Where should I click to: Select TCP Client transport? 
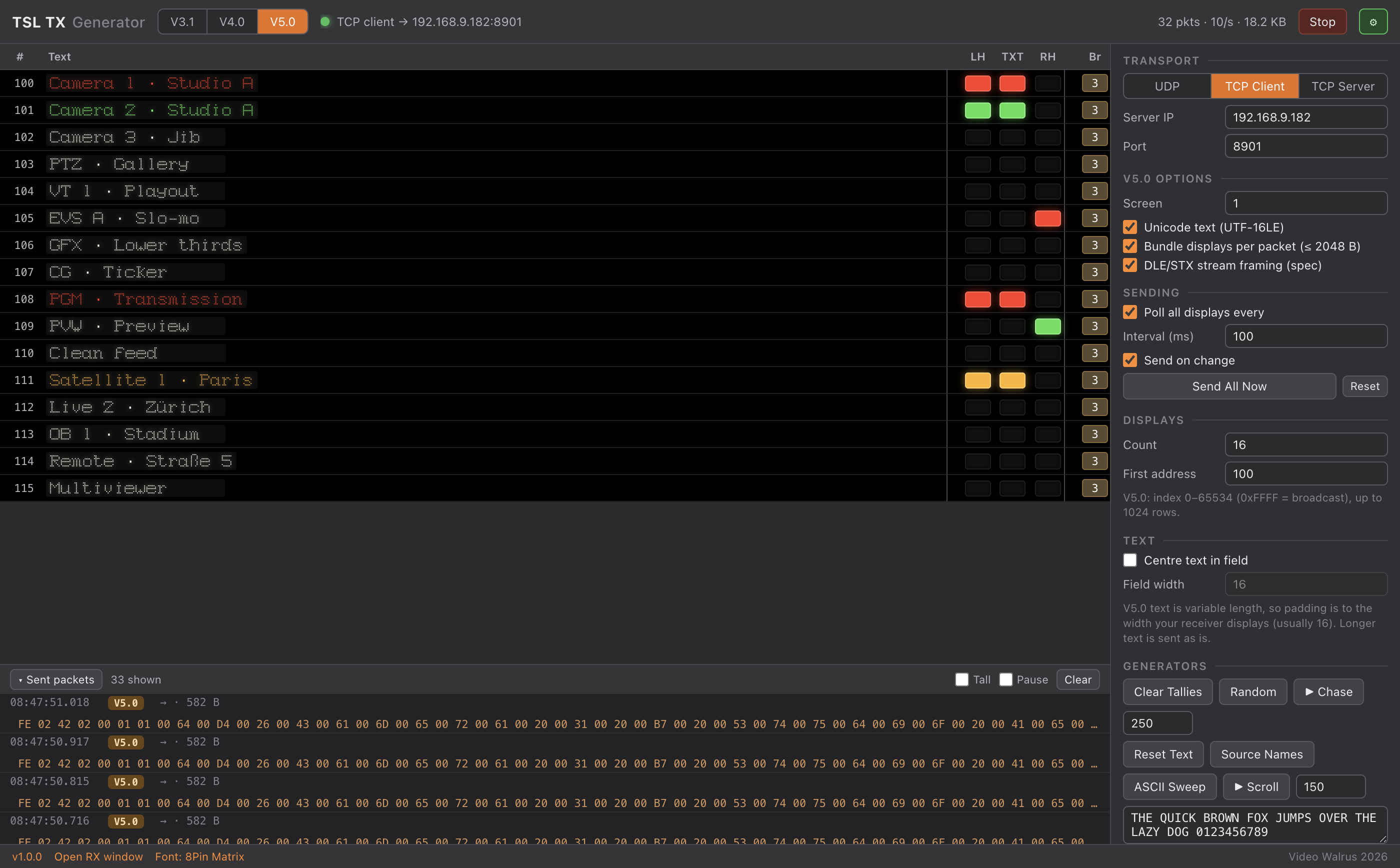pos(1254,86)
